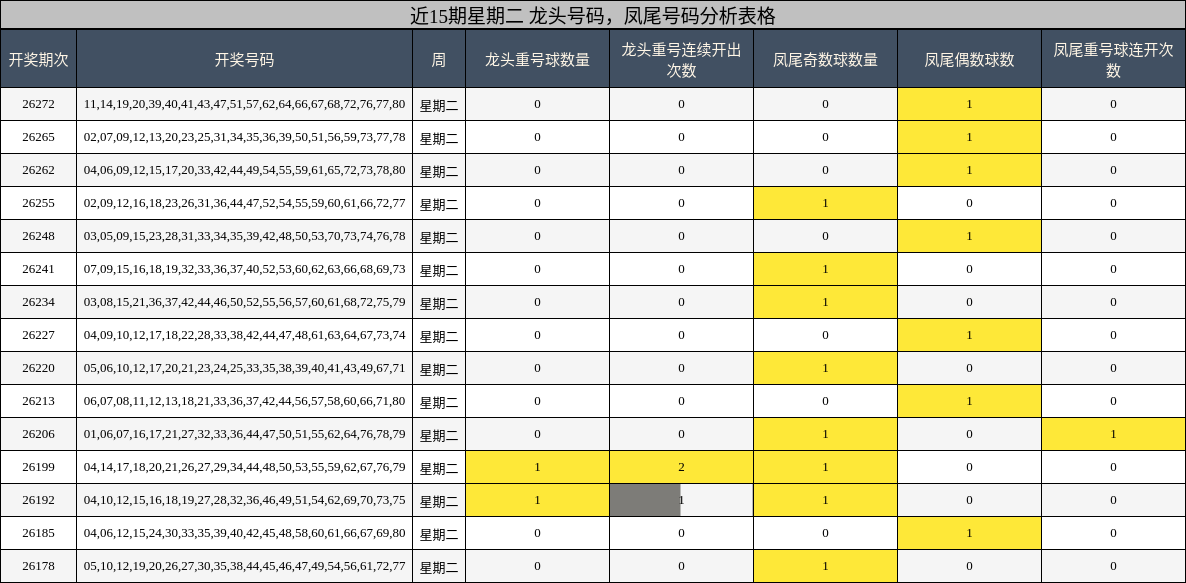Viewport: 1186px width, 583px height.
Task: Select draw period 26255
Action: [x=39, y=203]
